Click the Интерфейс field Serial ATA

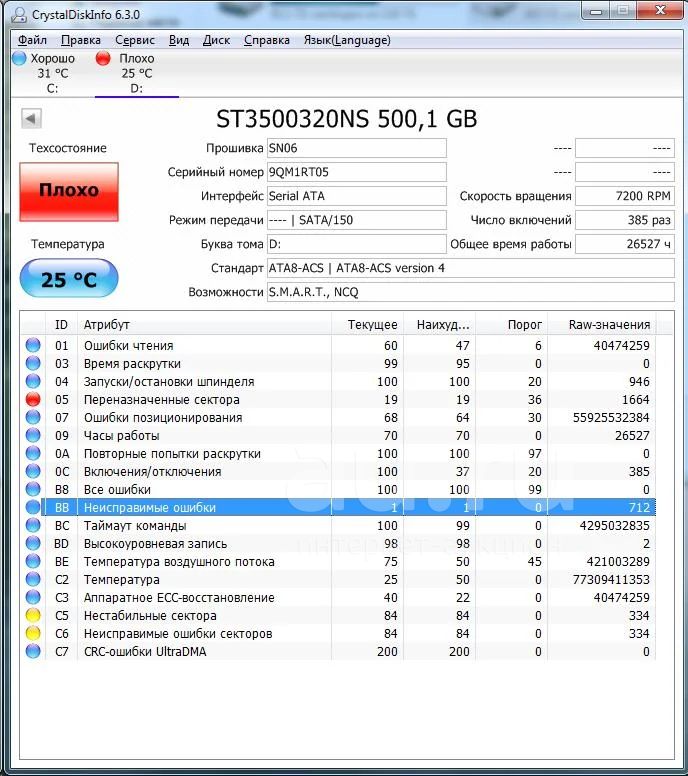click(356, 196)
